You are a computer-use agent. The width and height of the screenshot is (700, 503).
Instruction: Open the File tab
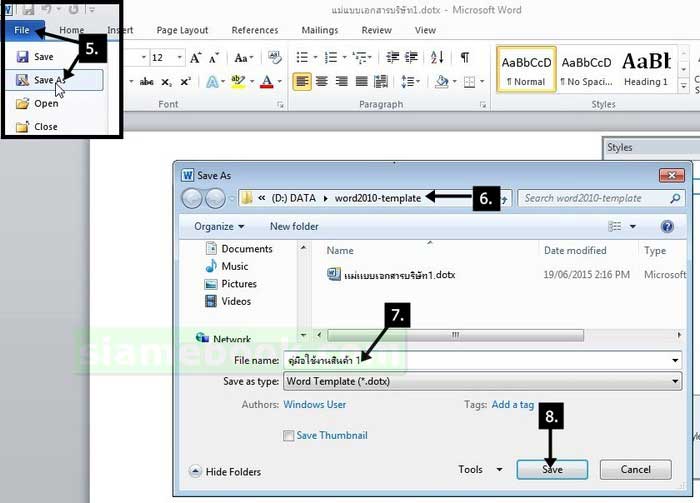[x=22, y=30]
